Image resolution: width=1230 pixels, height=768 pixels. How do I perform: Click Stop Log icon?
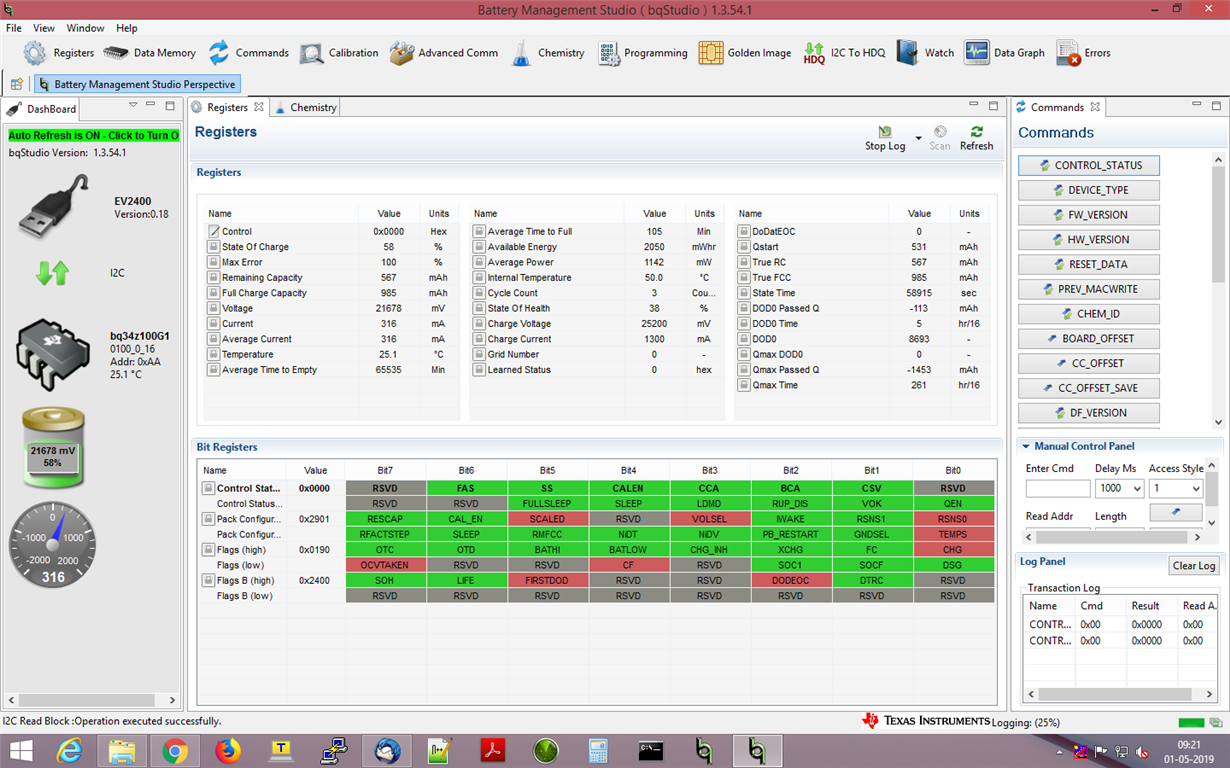tap(885, 132)
